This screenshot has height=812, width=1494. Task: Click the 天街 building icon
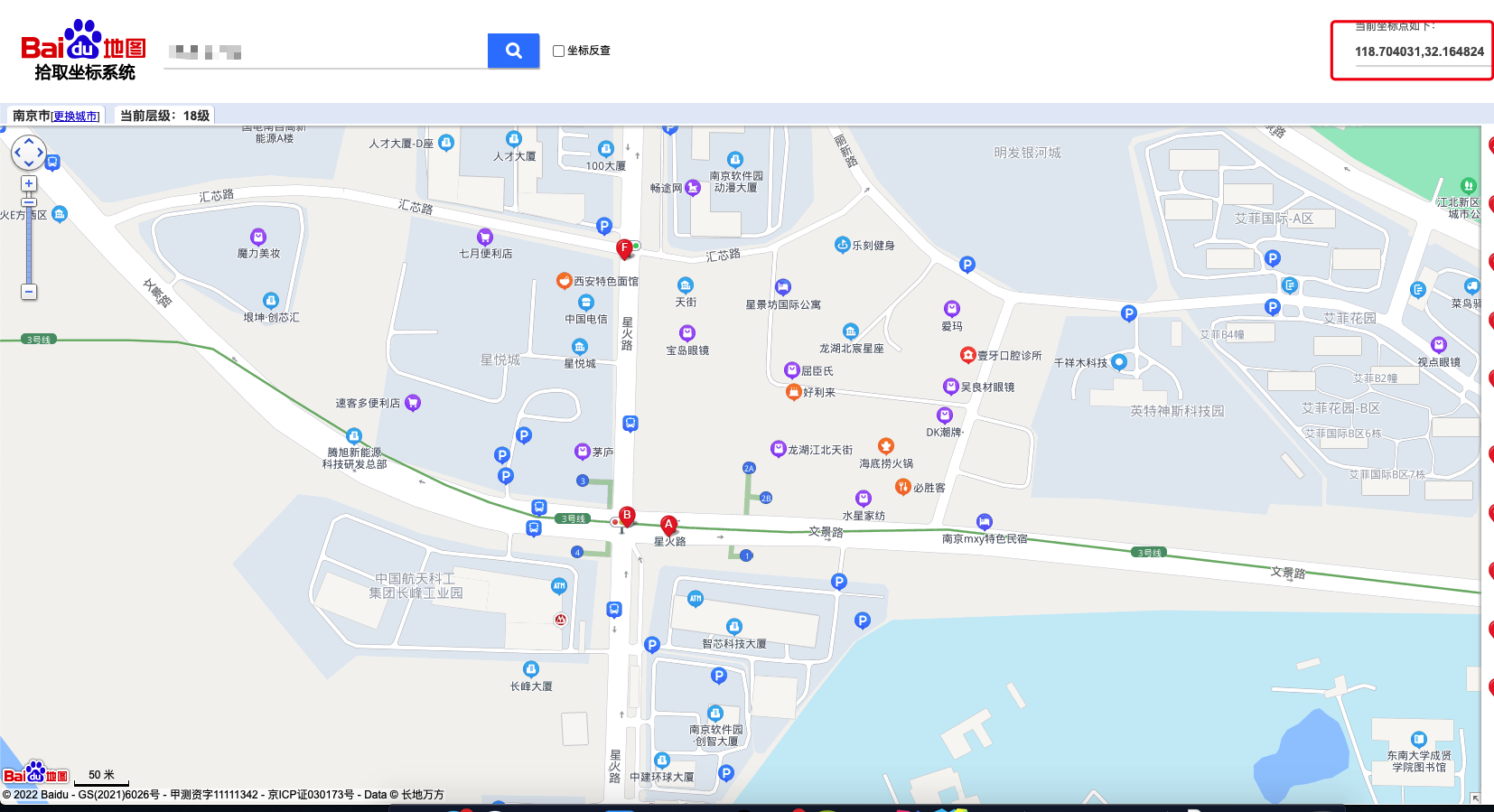[686, 285]
